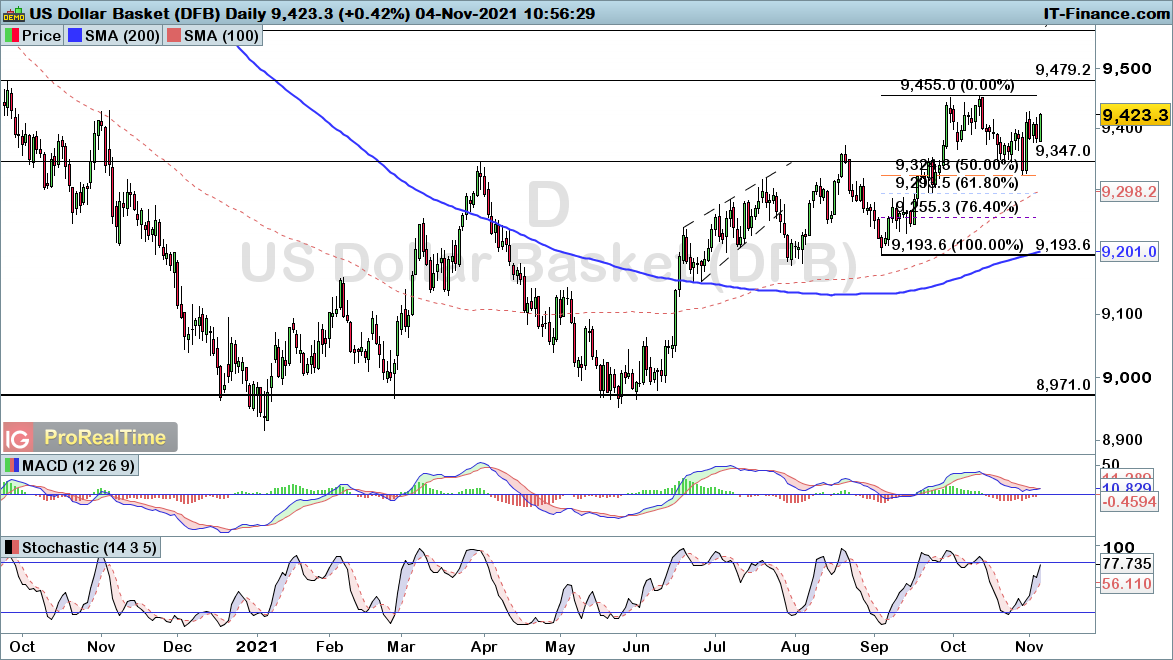Image resolution: width=1173 pixels, height=660 pixels.
Task: Click the 100 label on the Stochastic axis
Action: pos(1118,547)
